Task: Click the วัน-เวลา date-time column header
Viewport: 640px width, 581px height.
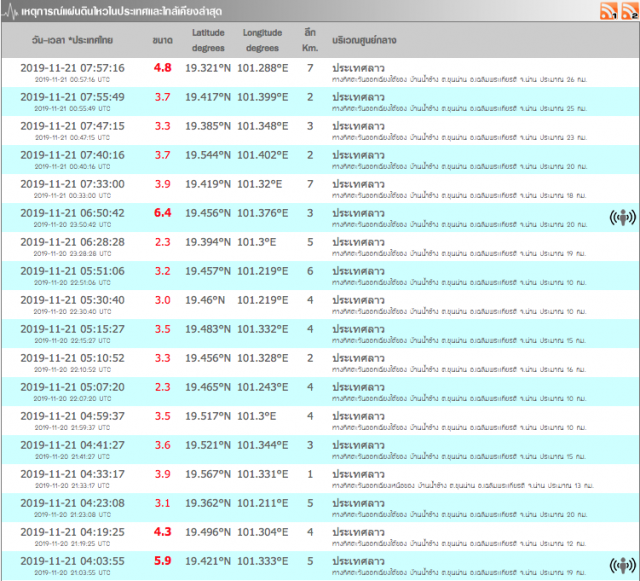Action: click(x=72, y=40)
